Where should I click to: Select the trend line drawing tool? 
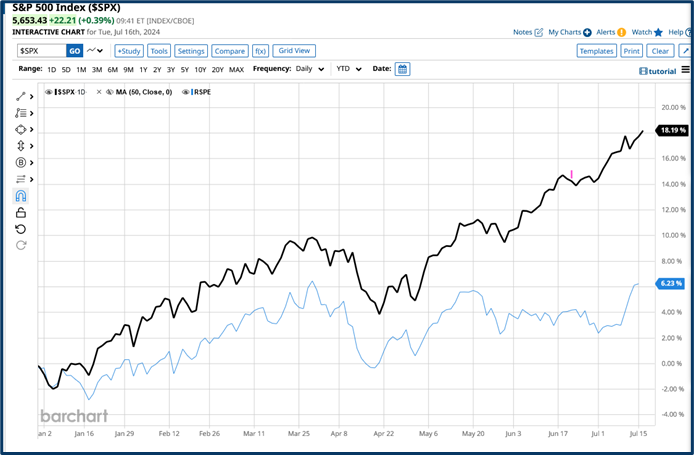point(21,96)
